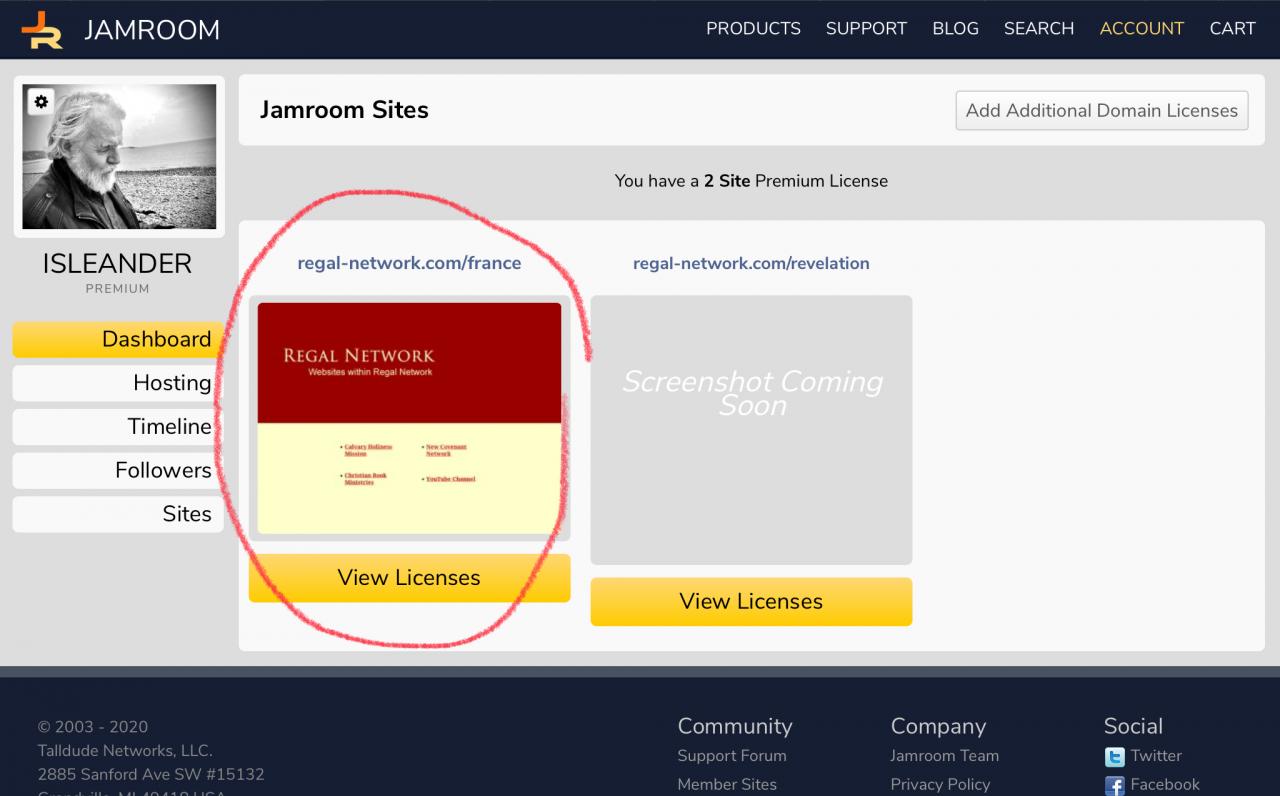This screenshot has height=796, width=1280.
Task: Open the Search page
Action: tap(1039, 29)
